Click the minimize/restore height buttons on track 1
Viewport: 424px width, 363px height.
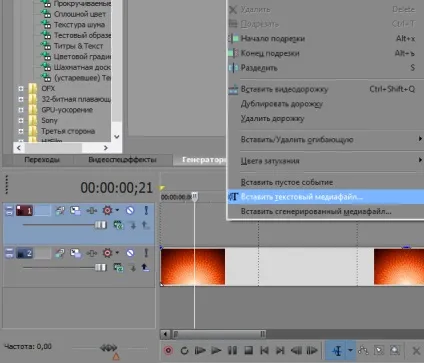[x=9, y=211]
